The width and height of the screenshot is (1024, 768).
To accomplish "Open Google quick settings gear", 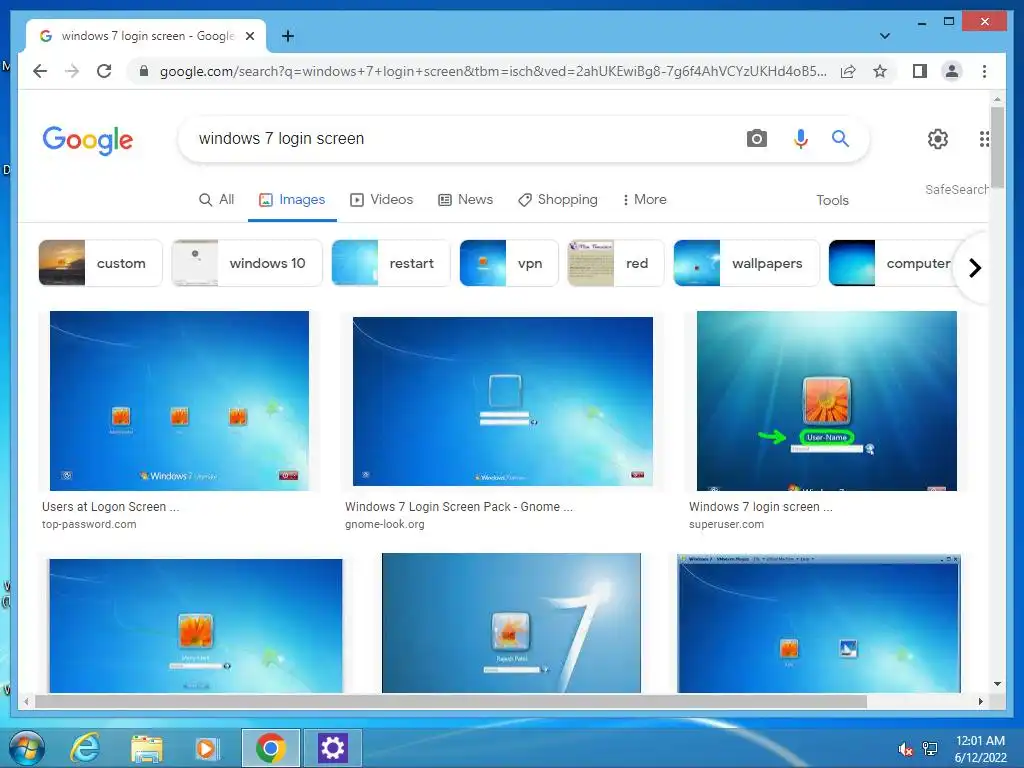I will 938,138.
